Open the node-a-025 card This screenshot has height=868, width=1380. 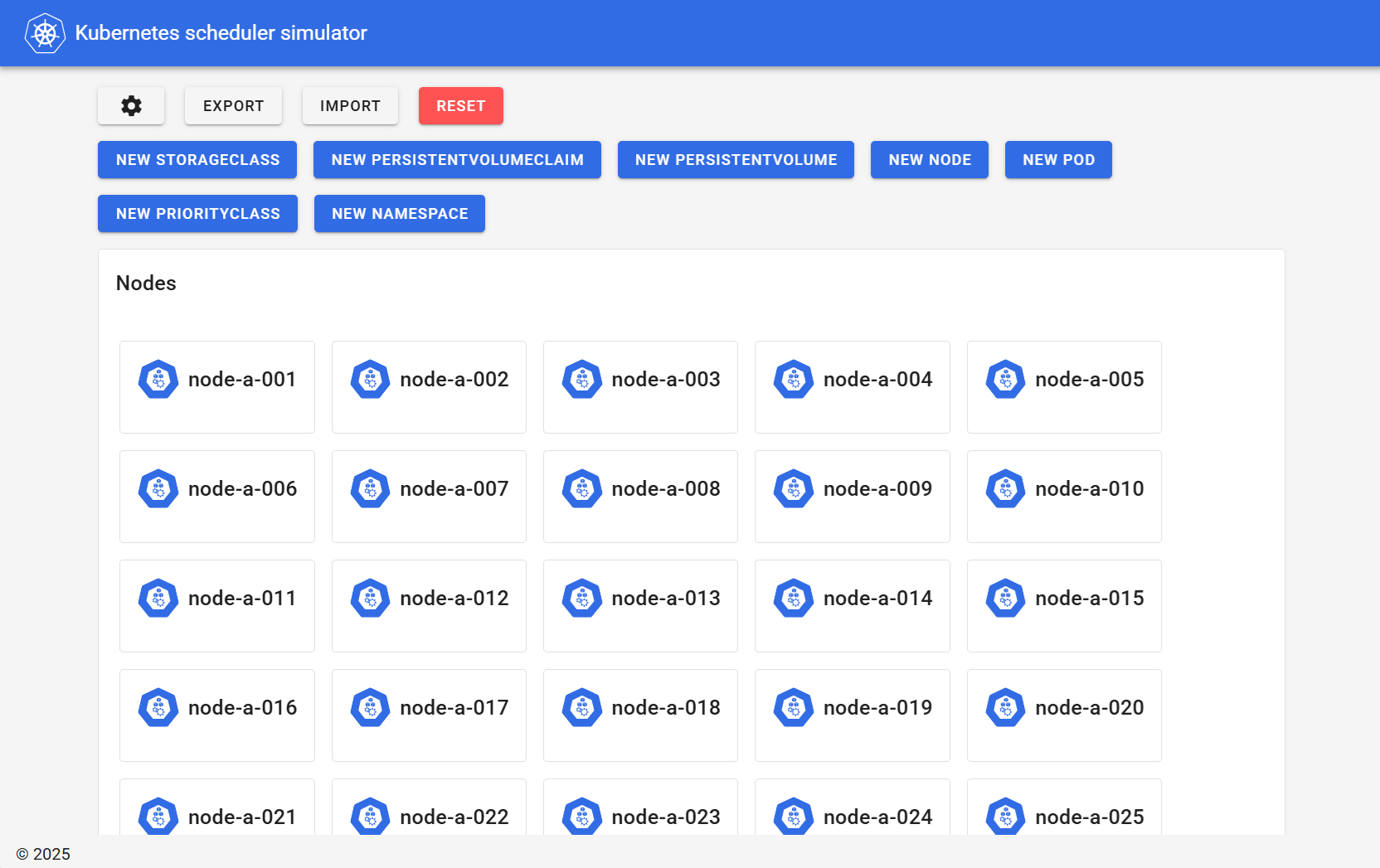1064,807
